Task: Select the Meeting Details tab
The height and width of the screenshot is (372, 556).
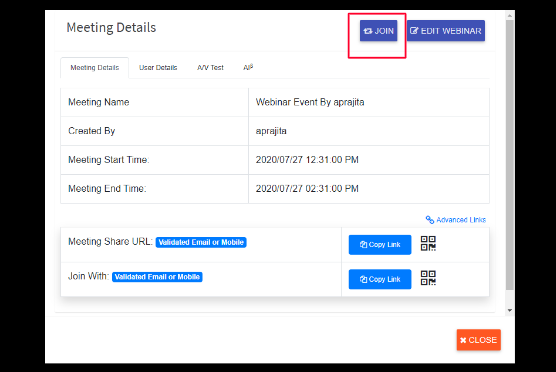Action: click(x=95, y=68)
